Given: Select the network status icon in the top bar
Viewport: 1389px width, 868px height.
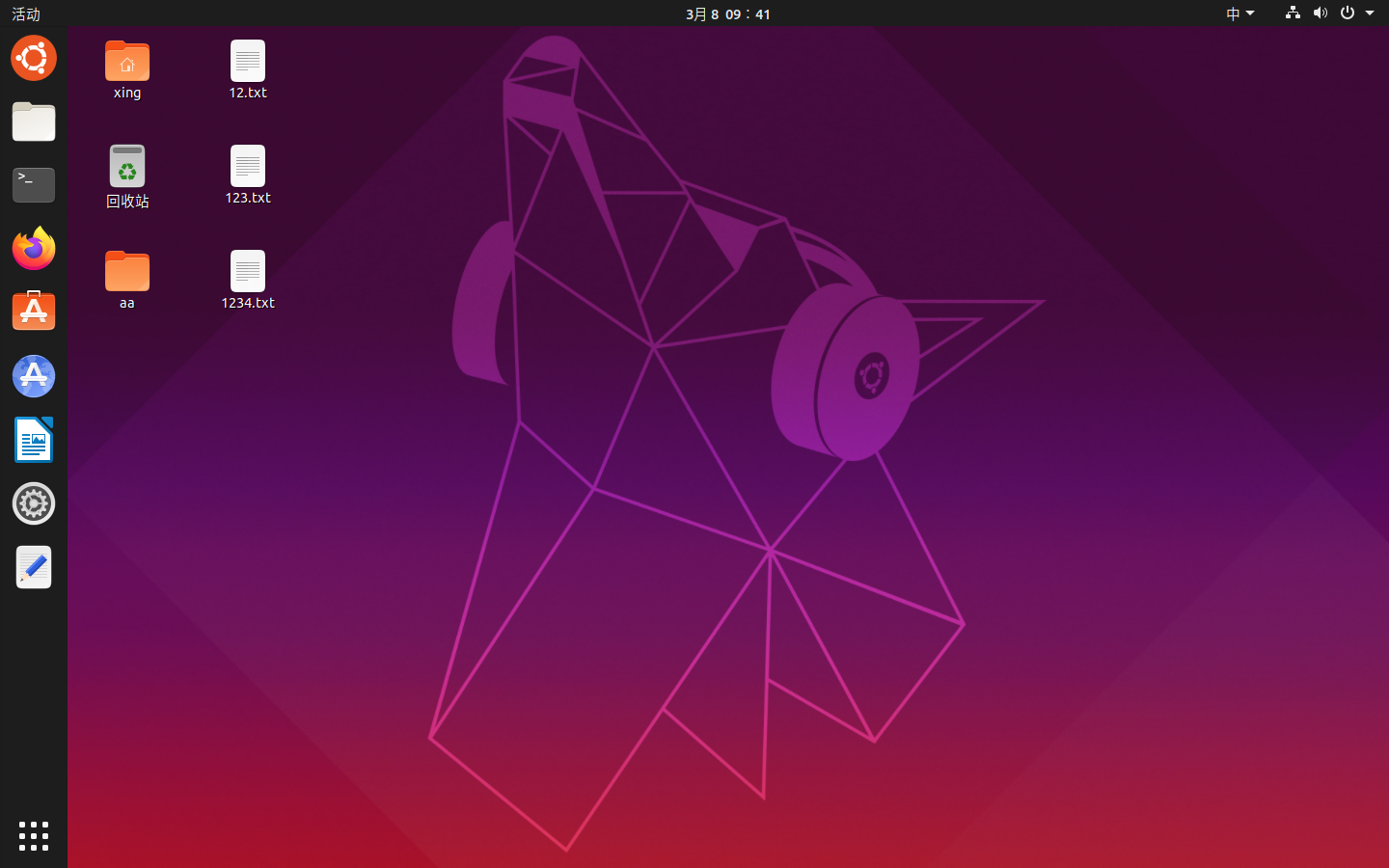Looking at the screenshot, I should (x=1293, y=14).
